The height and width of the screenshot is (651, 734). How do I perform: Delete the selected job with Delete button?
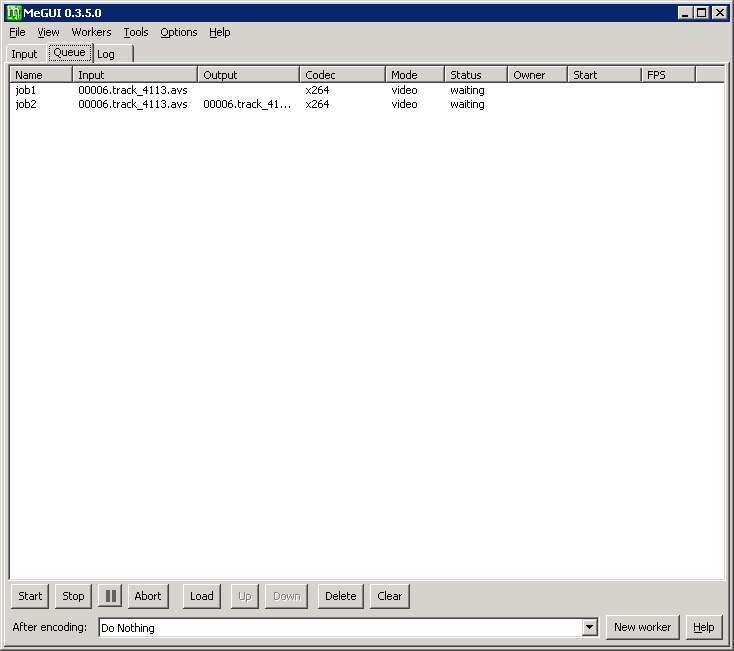341,596
